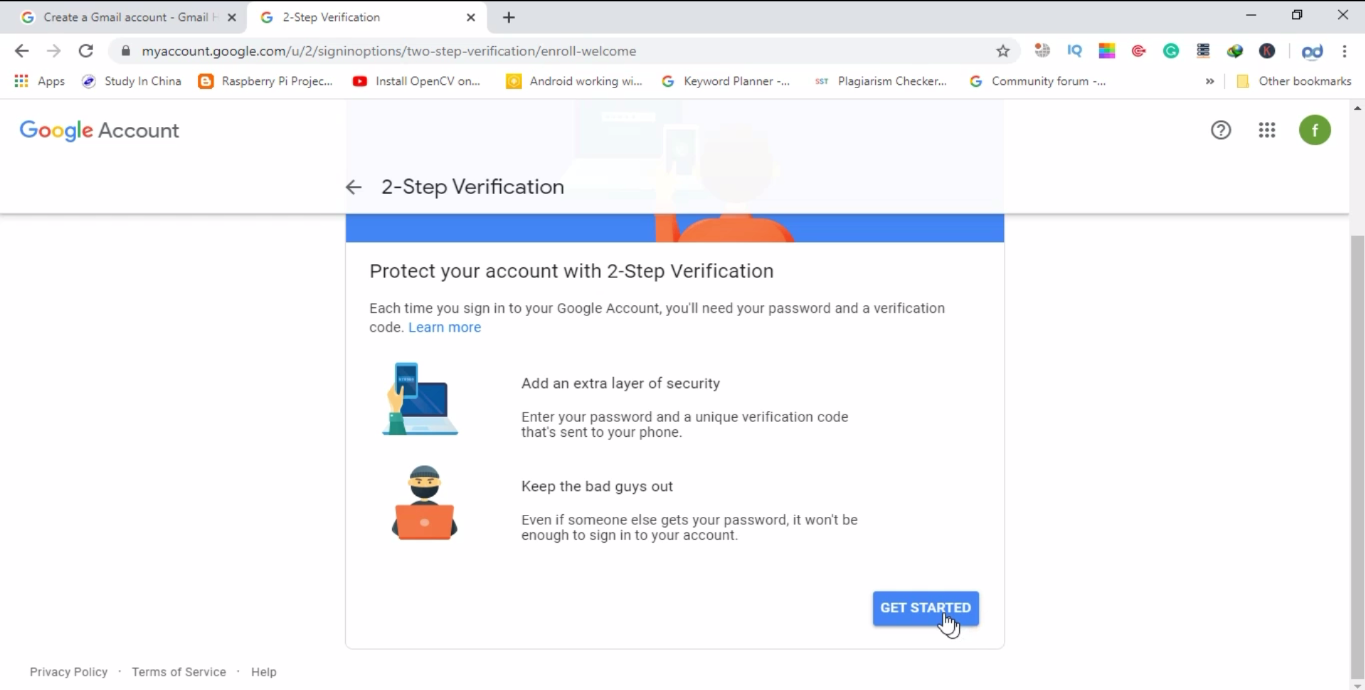
Task: Open a new tab with the plus icon
Action: (509, 17)
